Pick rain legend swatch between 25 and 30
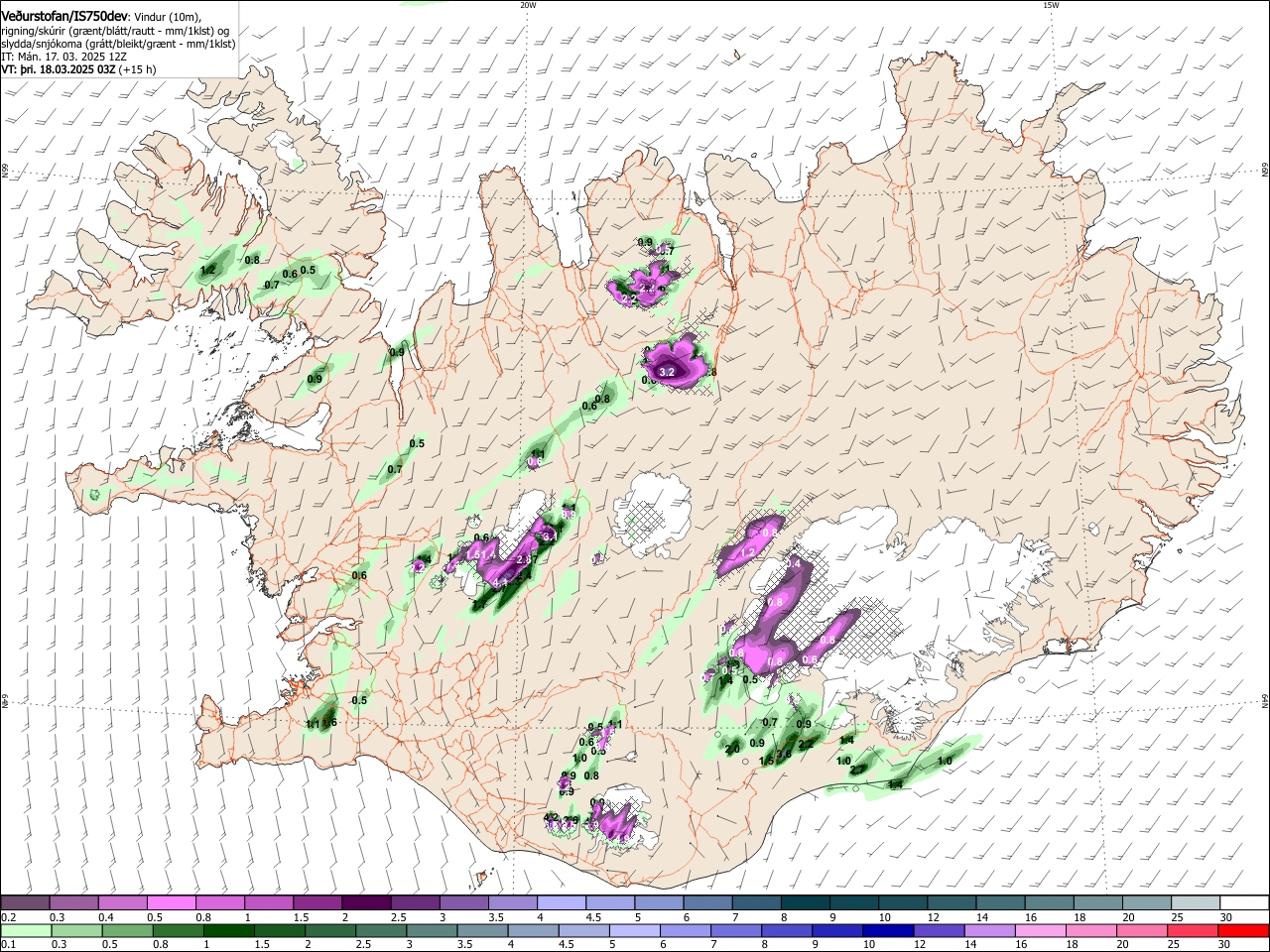1270x952 pixels. pyautogui.click(x=1193, y=930)
